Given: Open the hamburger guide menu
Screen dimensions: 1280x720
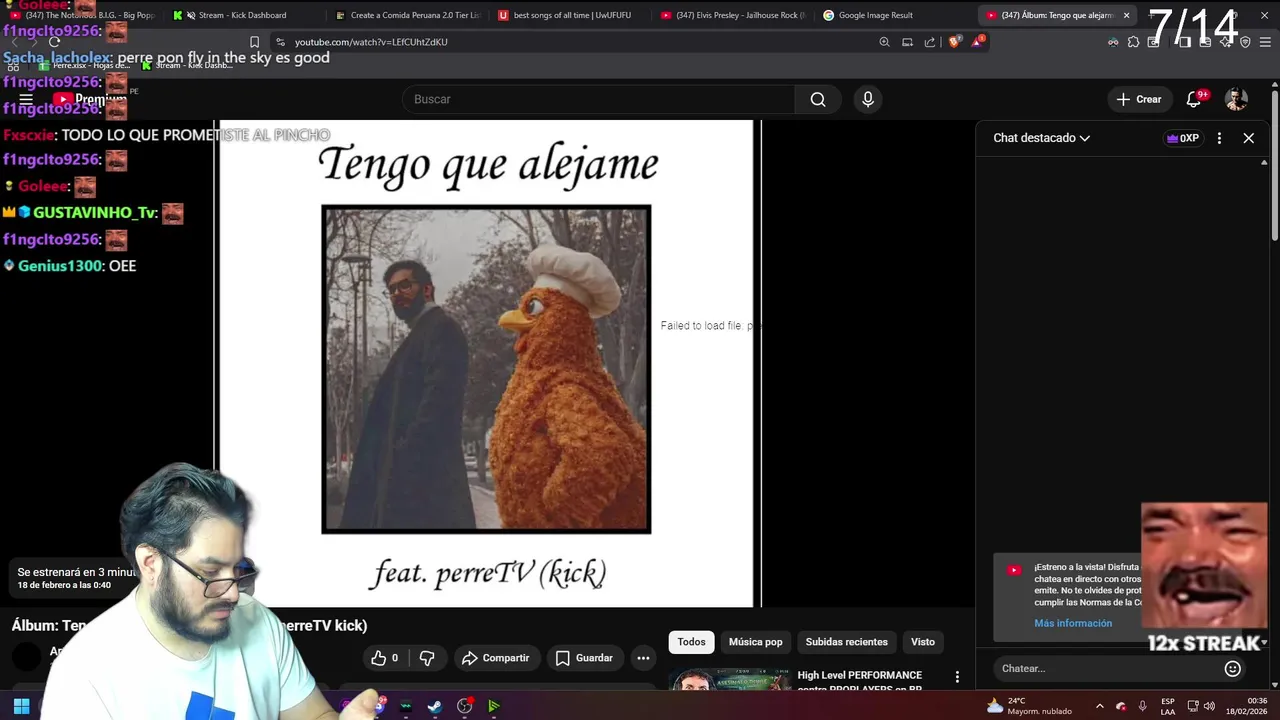Looking at the screenshot, I should [x=26, y=99].
